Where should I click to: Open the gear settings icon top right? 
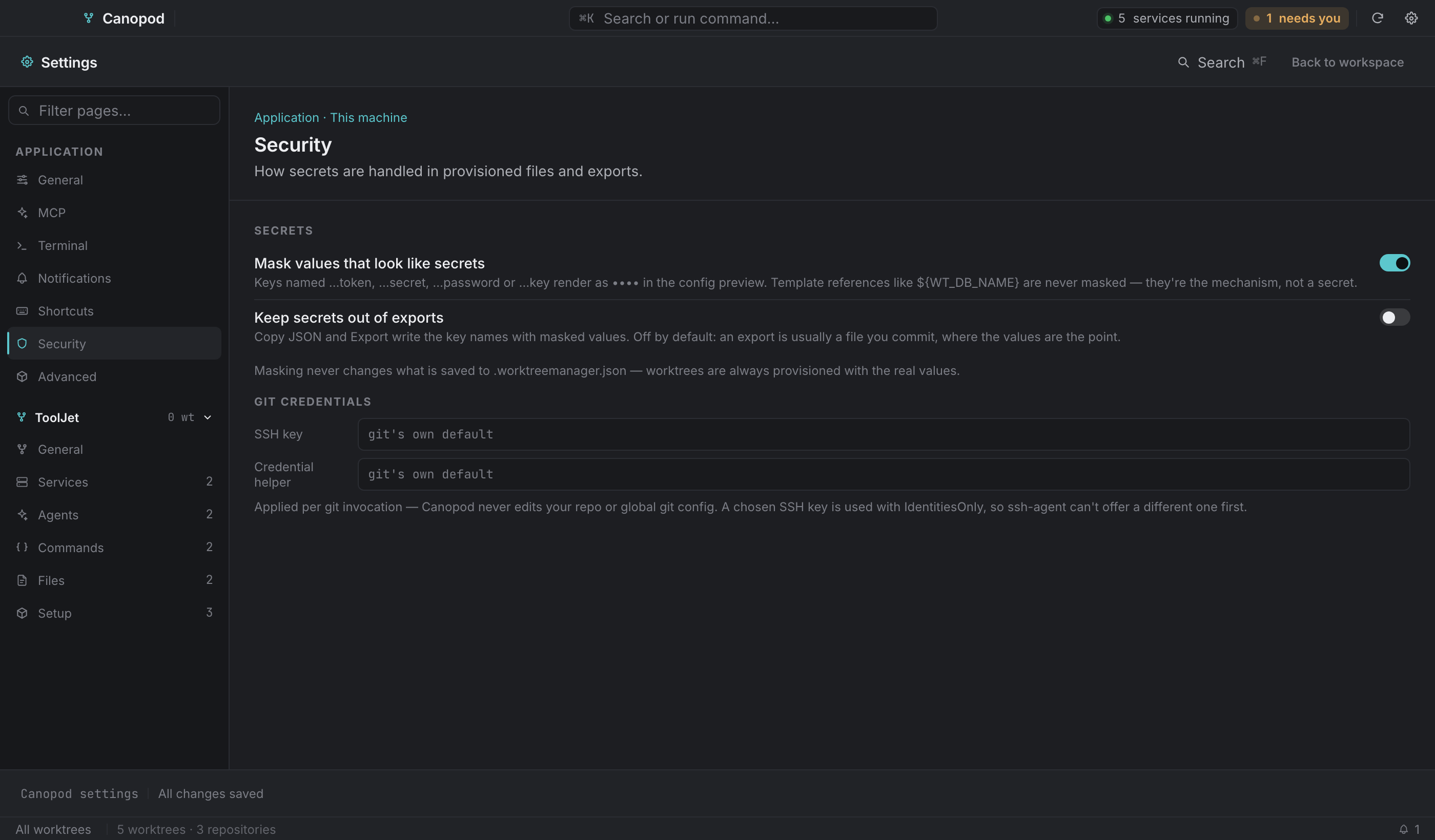[1410, 18]
